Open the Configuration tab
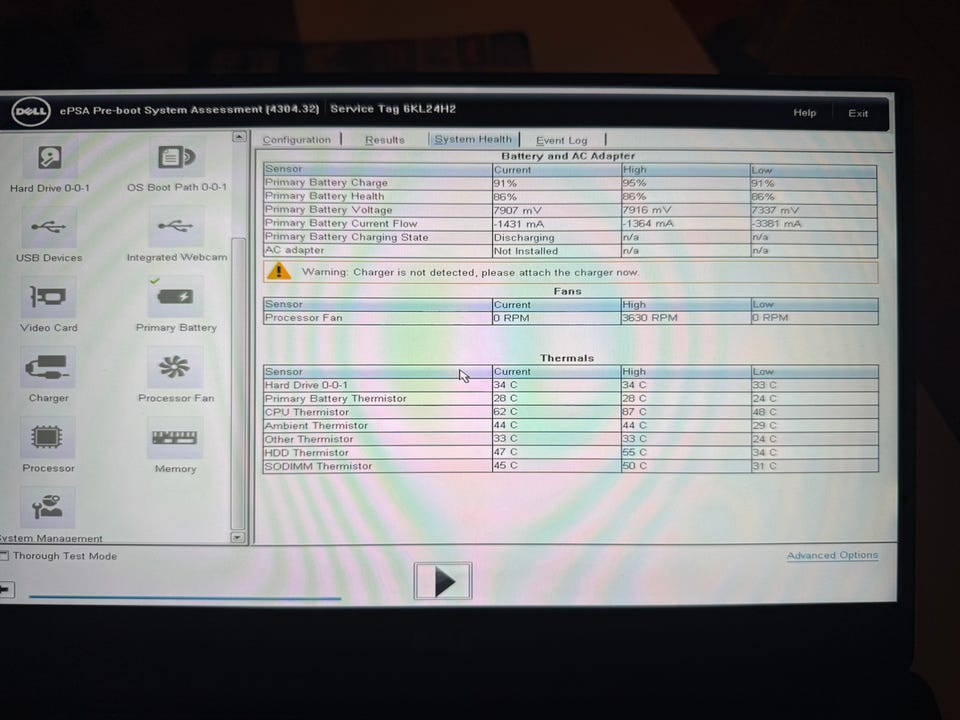 pyautogui.click(x=296, y=140)
